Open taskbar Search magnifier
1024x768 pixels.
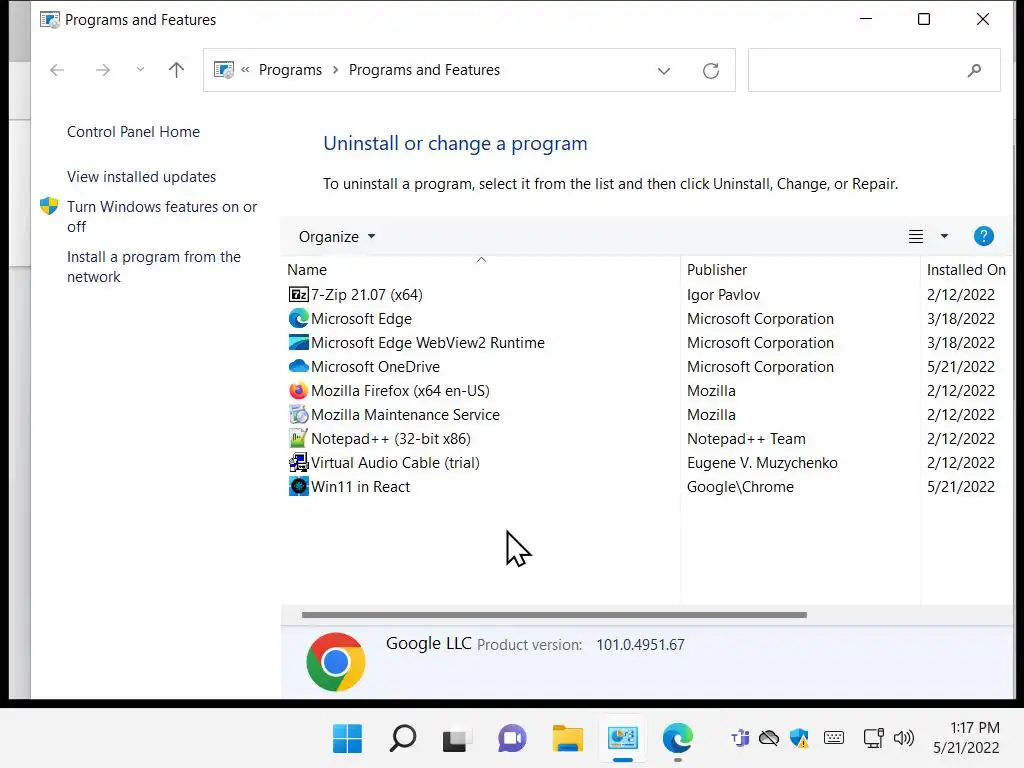pos(402,739)
